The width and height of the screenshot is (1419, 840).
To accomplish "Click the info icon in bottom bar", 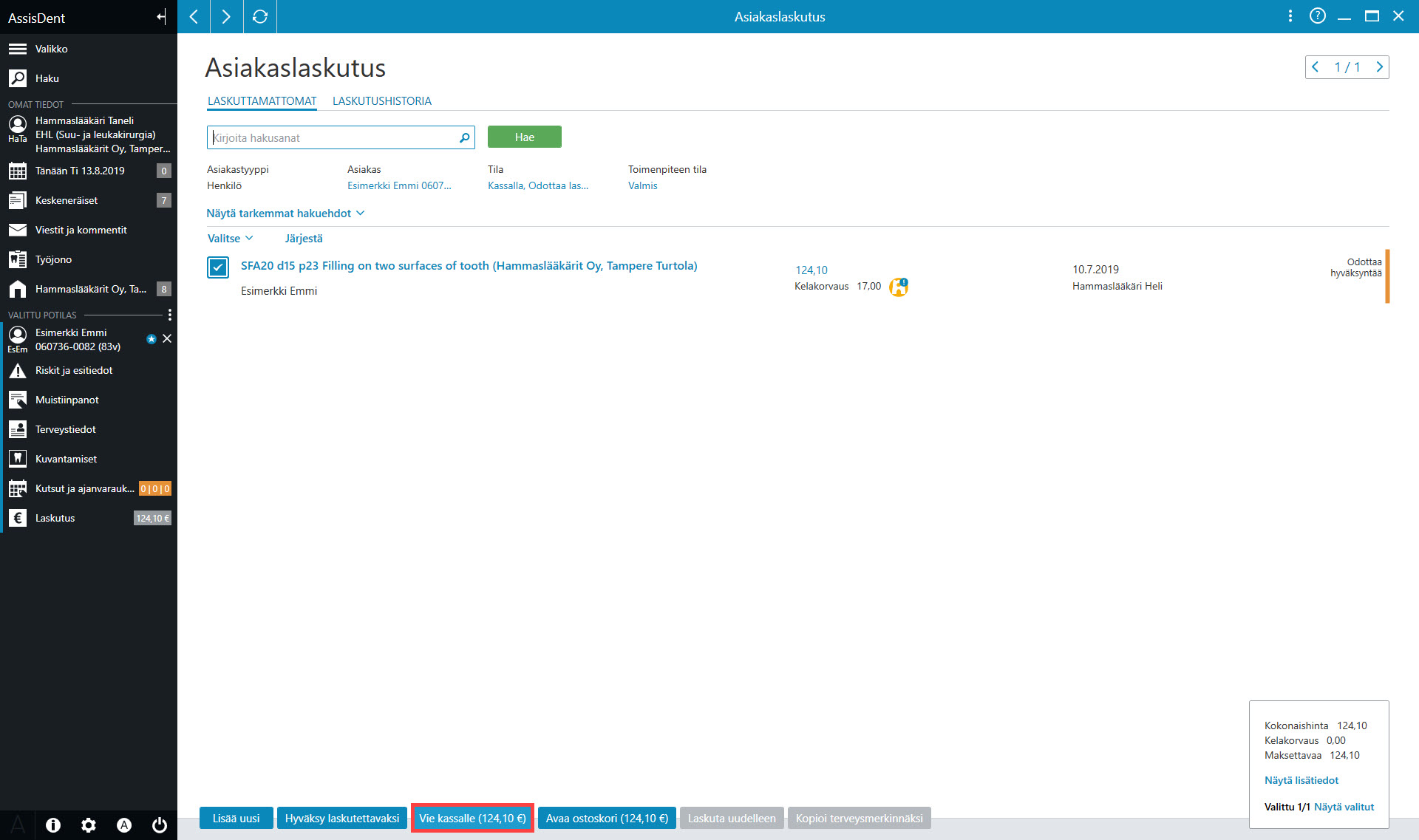I will 53,825.
